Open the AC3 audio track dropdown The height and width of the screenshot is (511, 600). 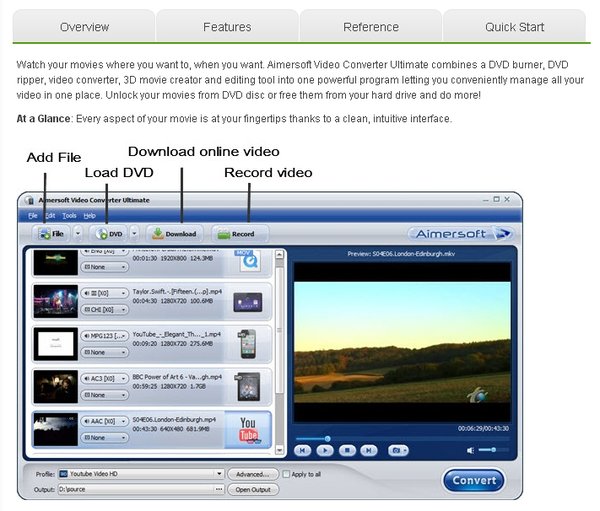tap(104, 379)
